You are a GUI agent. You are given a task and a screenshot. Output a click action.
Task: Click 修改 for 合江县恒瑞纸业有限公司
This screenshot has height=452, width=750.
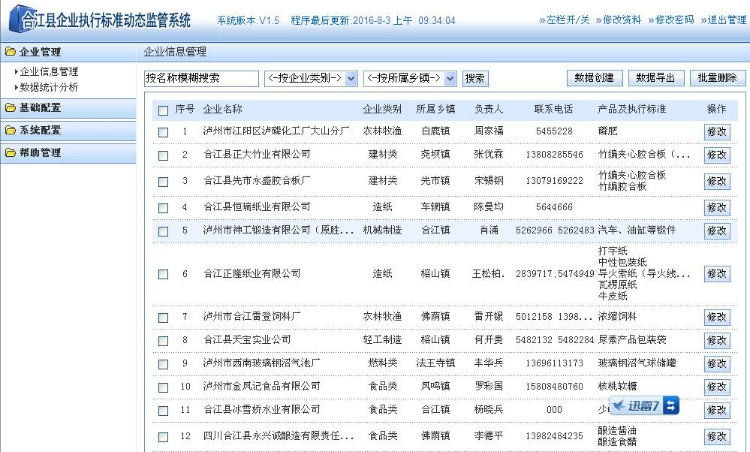[717, 208]
